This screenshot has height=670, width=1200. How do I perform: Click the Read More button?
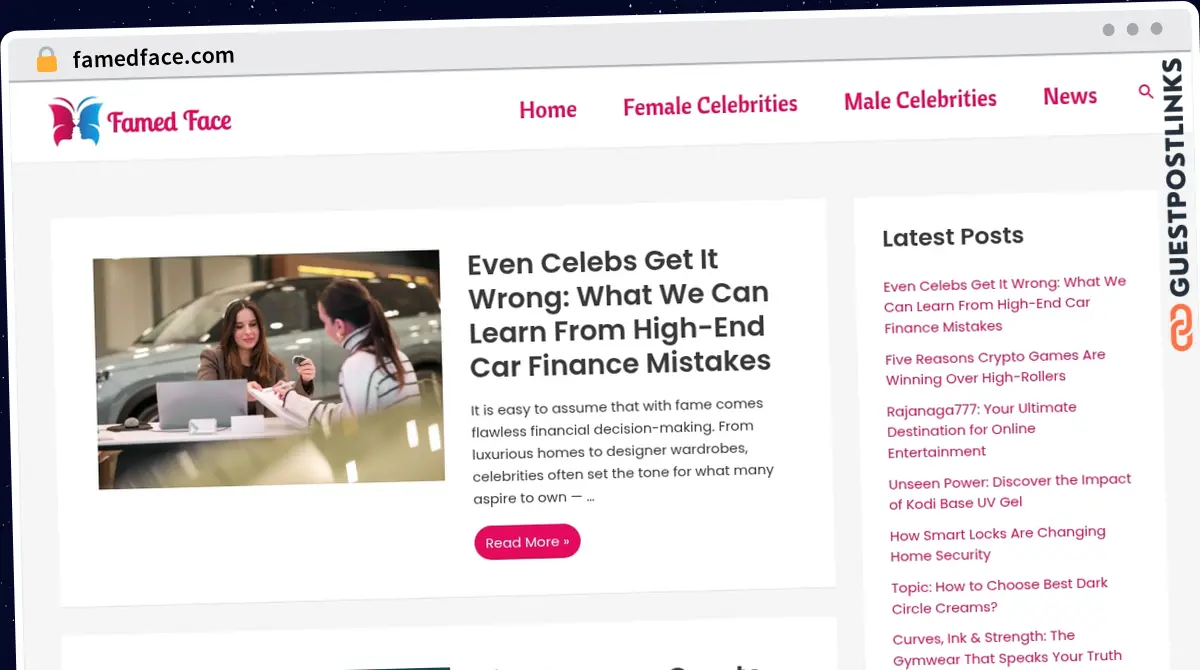click(x=527, y=542)
